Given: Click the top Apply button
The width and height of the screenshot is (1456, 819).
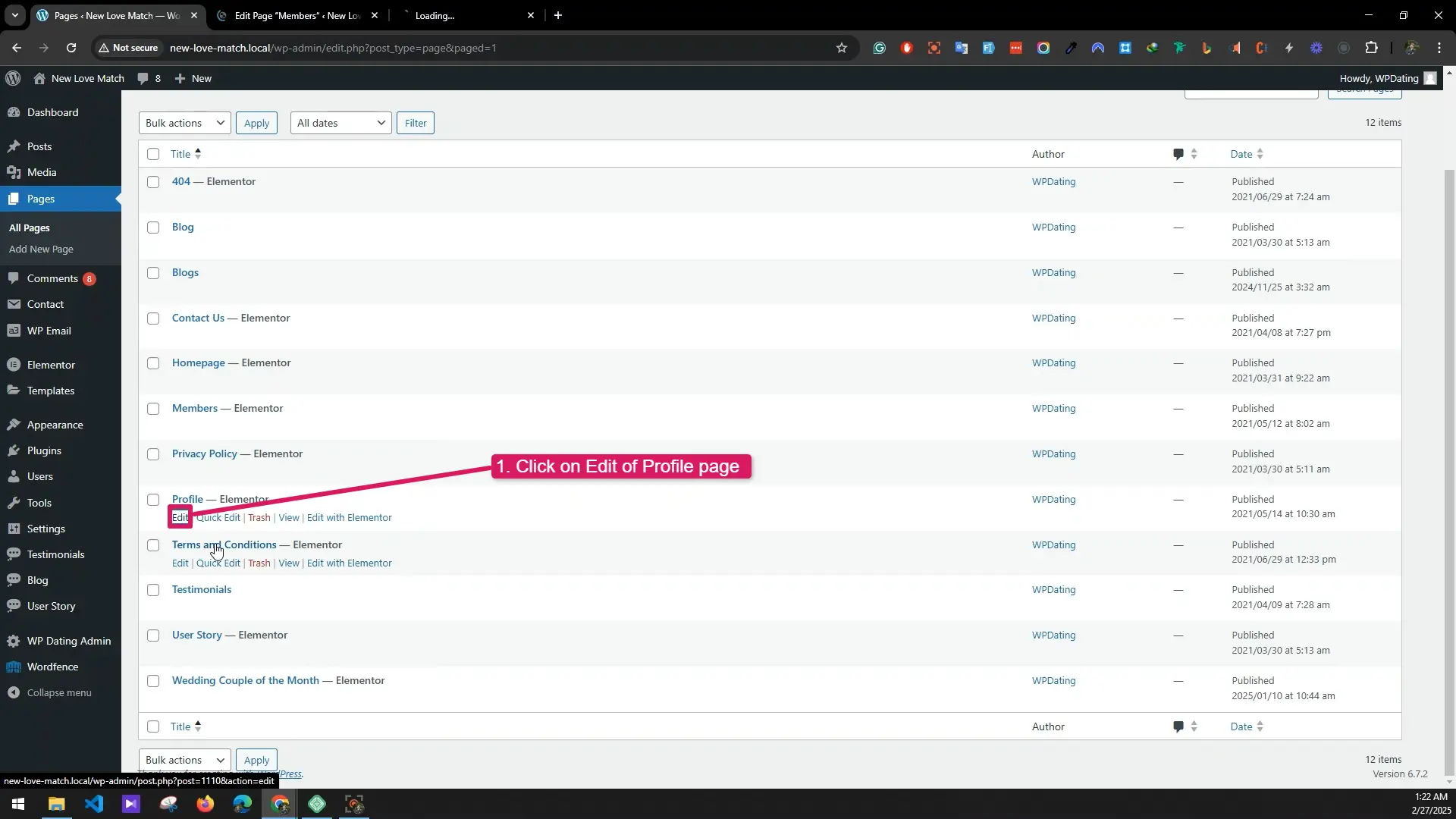Looking at the screenshot, I should click(x=256, y=123).
